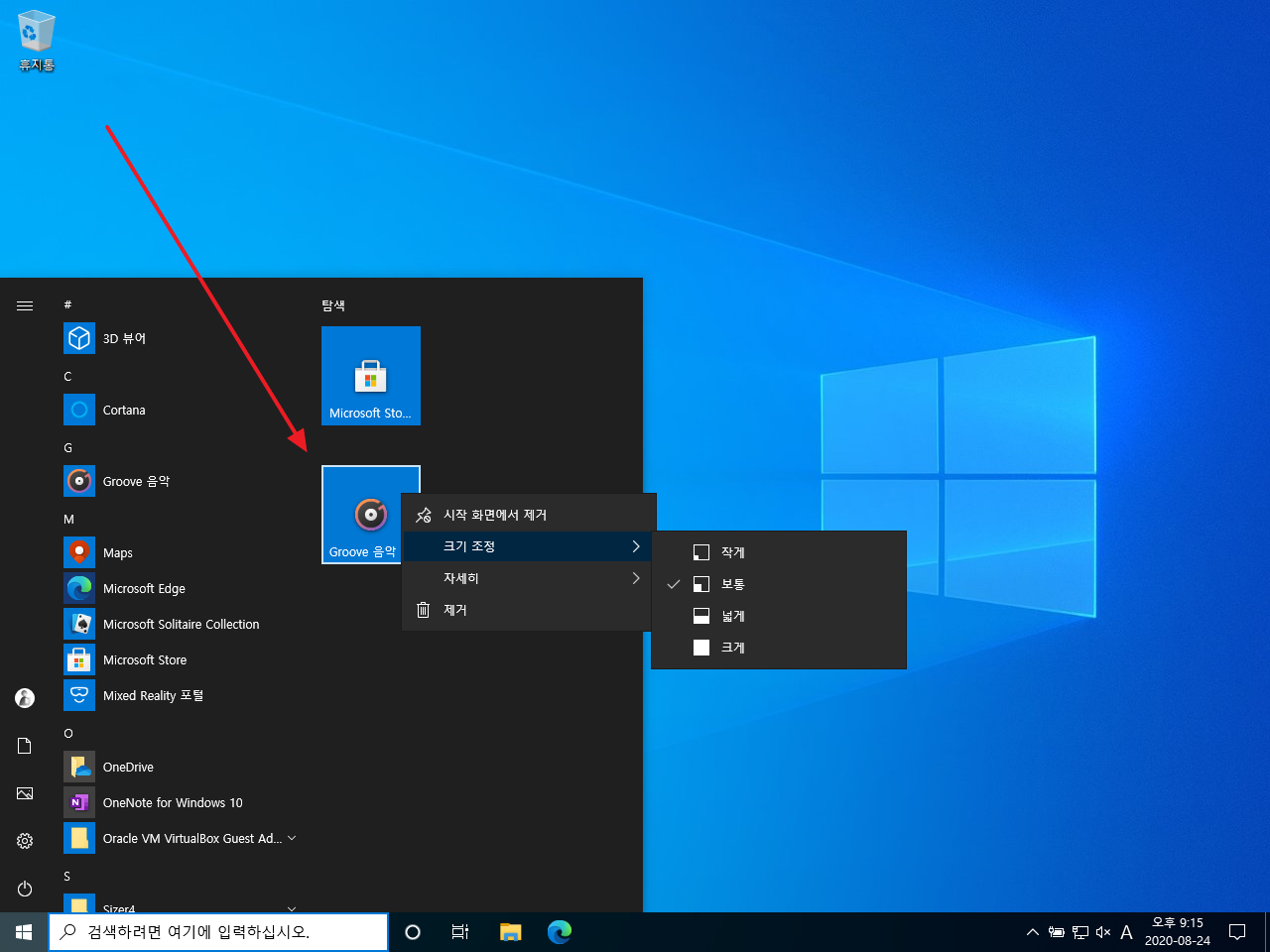1270x952 pixels.
Task: Show hidden tray icons
Action: (1033, 932)
